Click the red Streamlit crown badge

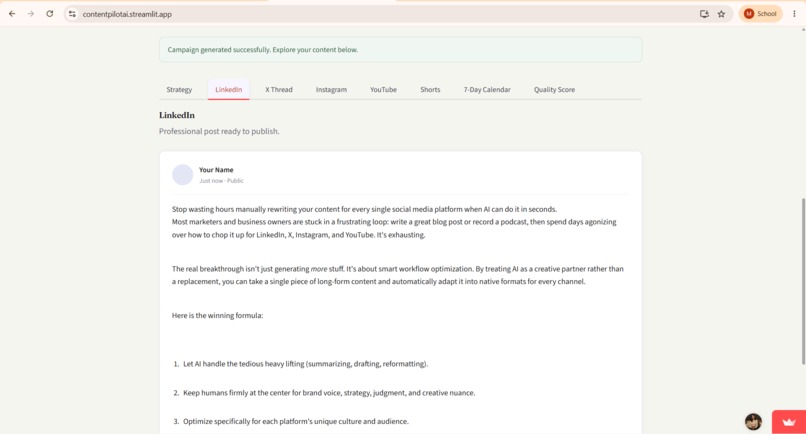click(x=789, y=422)
